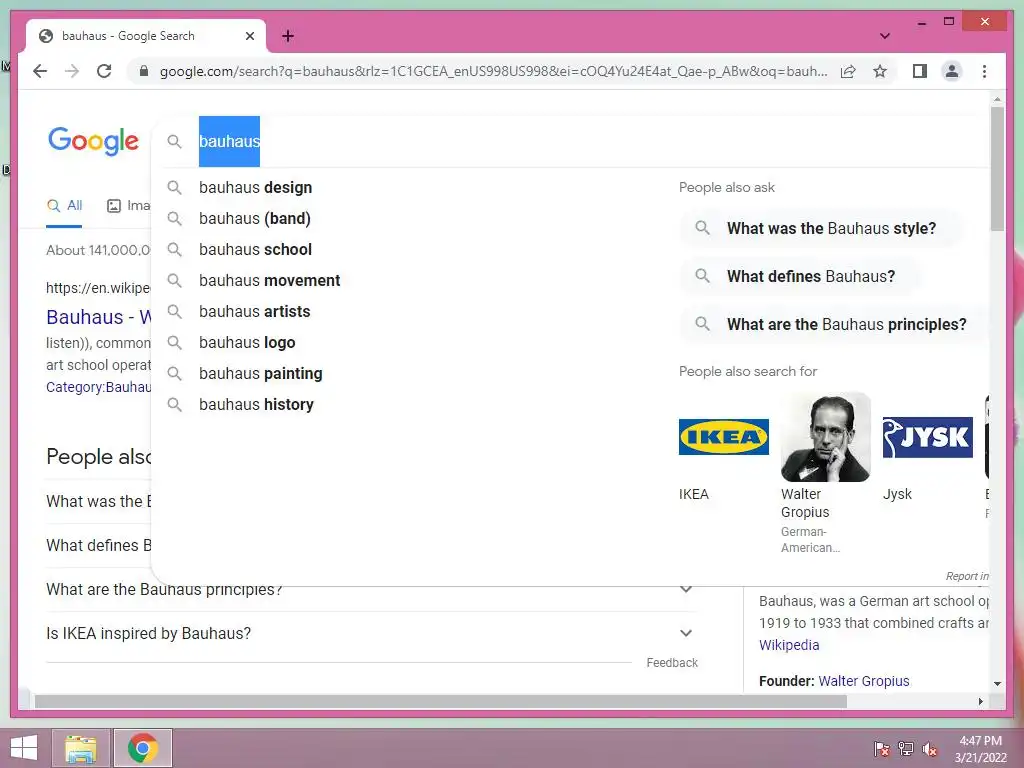Click magnifier icon beside bauhaus history
This screenshot has height=768, width=1024.
point(174,404)
